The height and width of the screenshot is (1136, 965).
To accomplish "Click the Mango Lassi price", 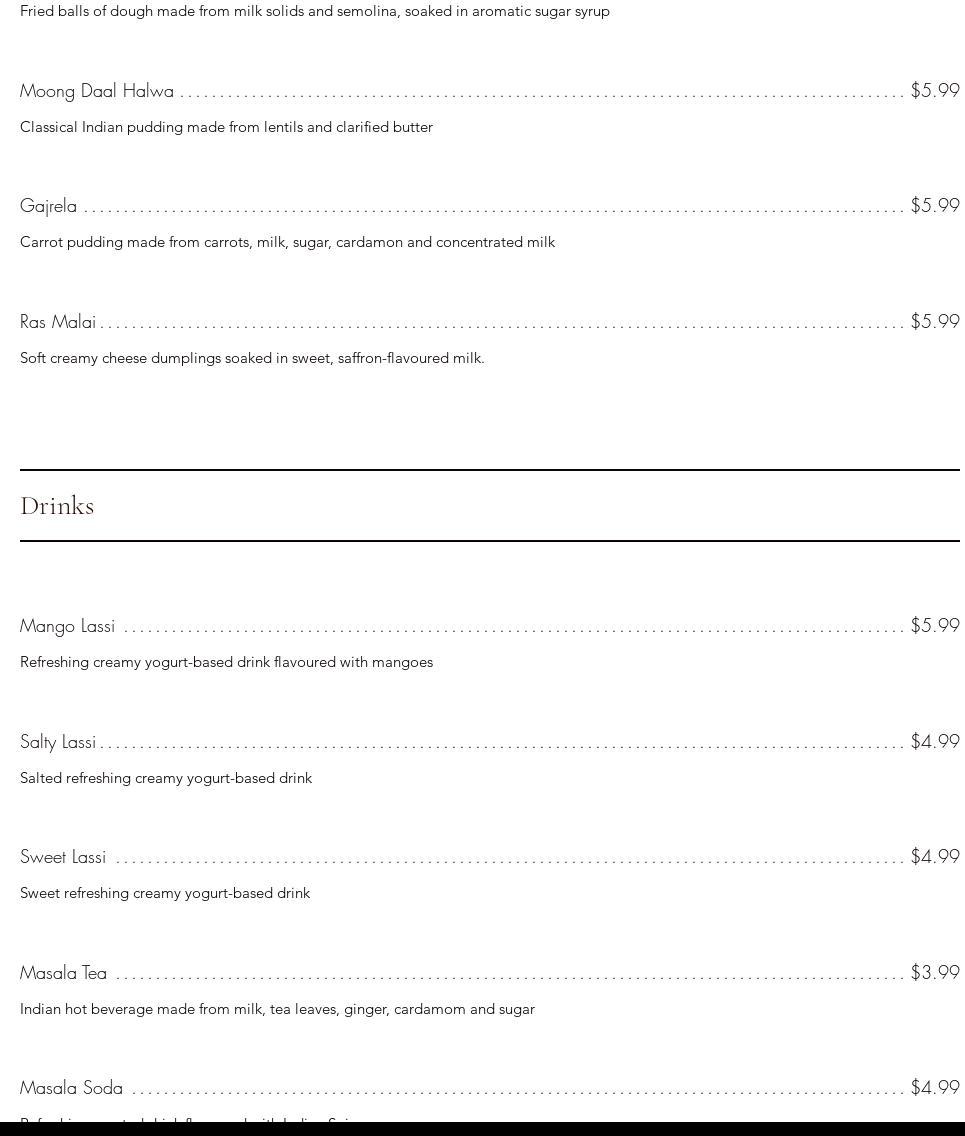I will click(x=935, y=626).
